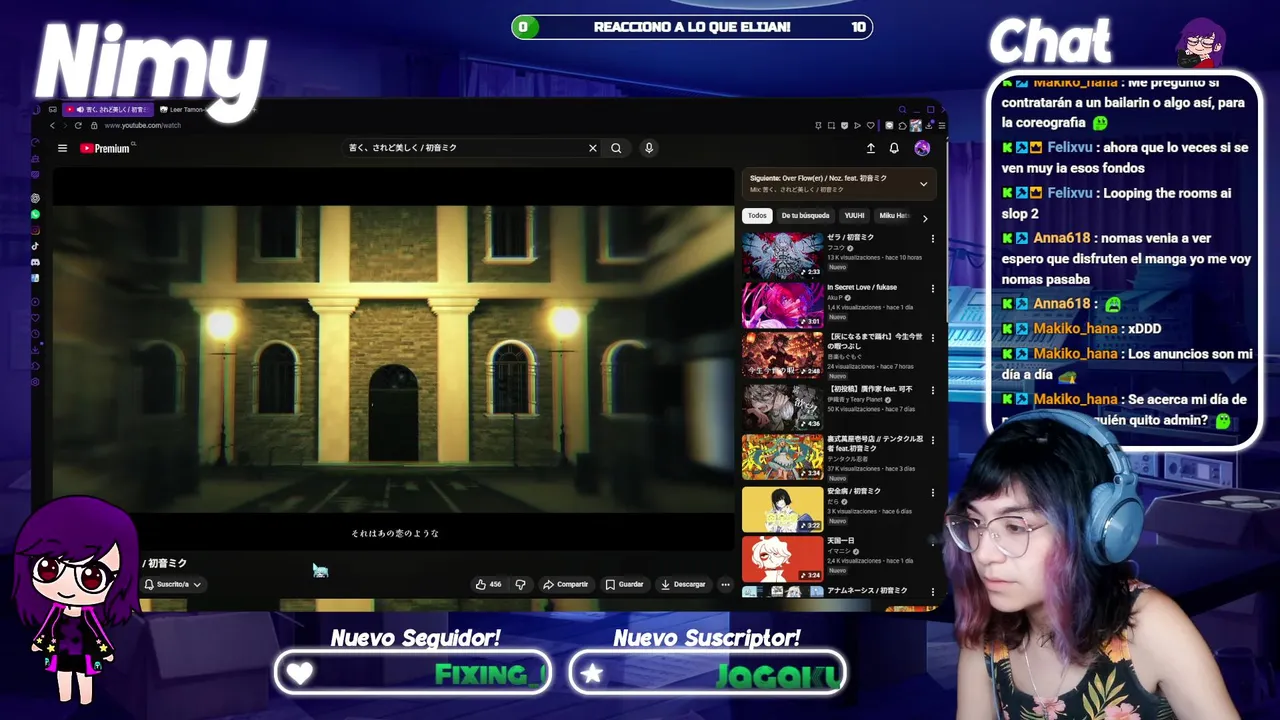
Task: Go back in browser navigation
Action: [53, 125]
